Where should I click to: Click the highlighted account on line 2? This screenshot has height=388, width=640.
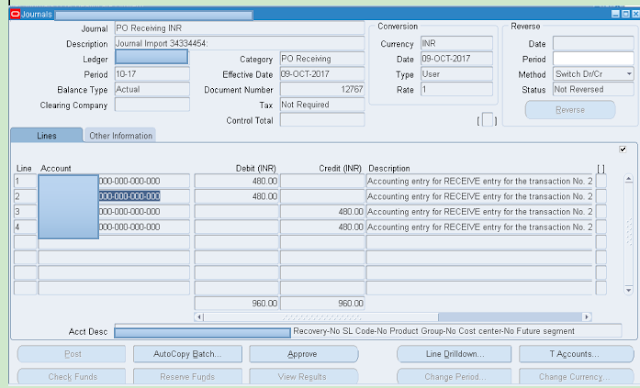[x=129, y=196]
